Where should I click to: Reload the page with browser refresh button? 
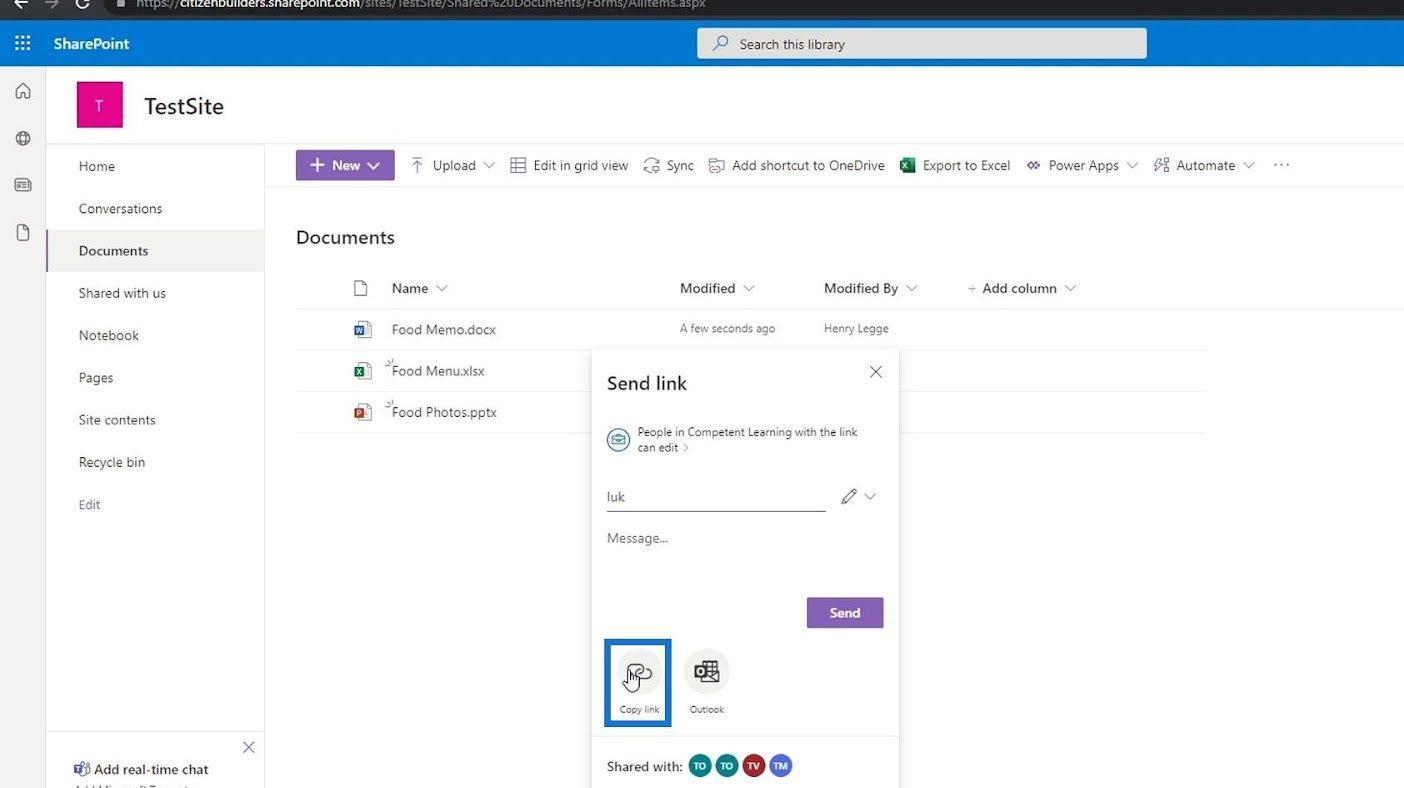tap(83, 4)
